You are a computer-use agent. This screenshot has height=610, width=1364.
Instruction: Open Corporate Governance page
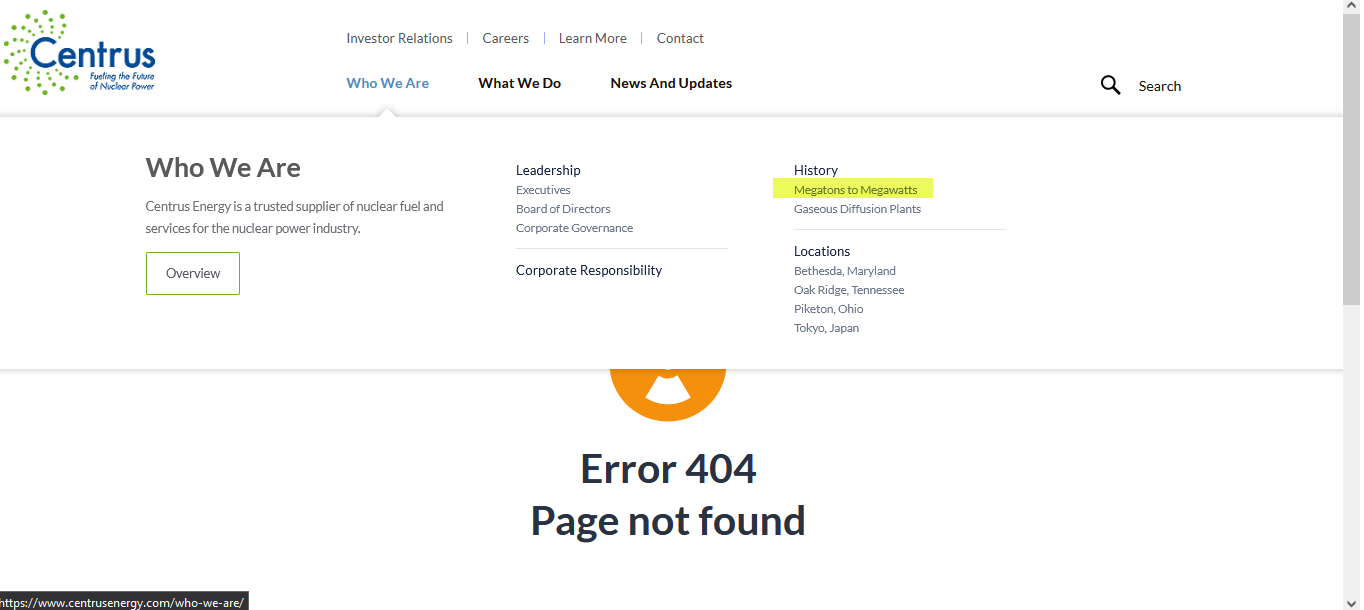click(574, 228)
